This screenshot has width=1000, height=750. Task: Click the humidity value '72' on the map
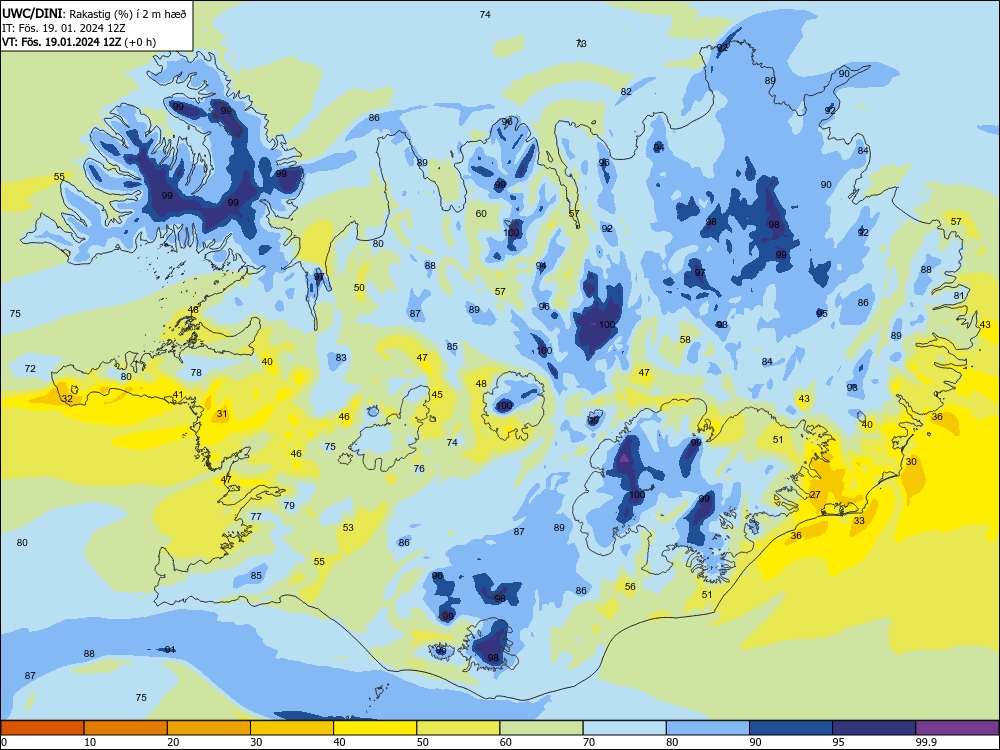point(30,368)
